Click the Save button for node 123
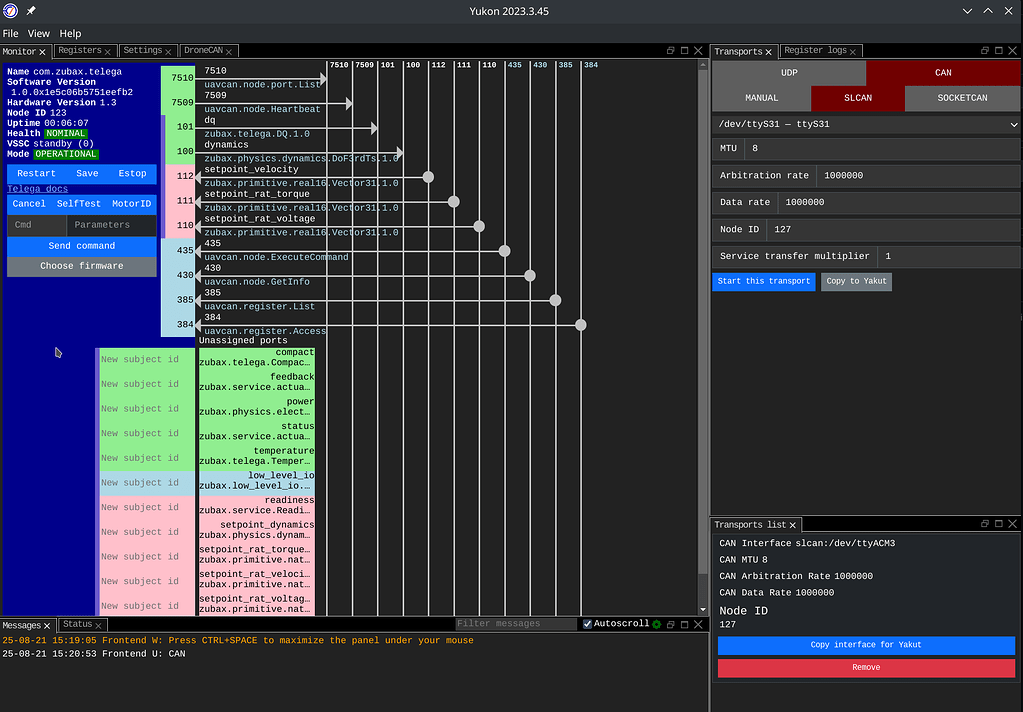Screen dimensions: 1023x712 tap(87, 174)
